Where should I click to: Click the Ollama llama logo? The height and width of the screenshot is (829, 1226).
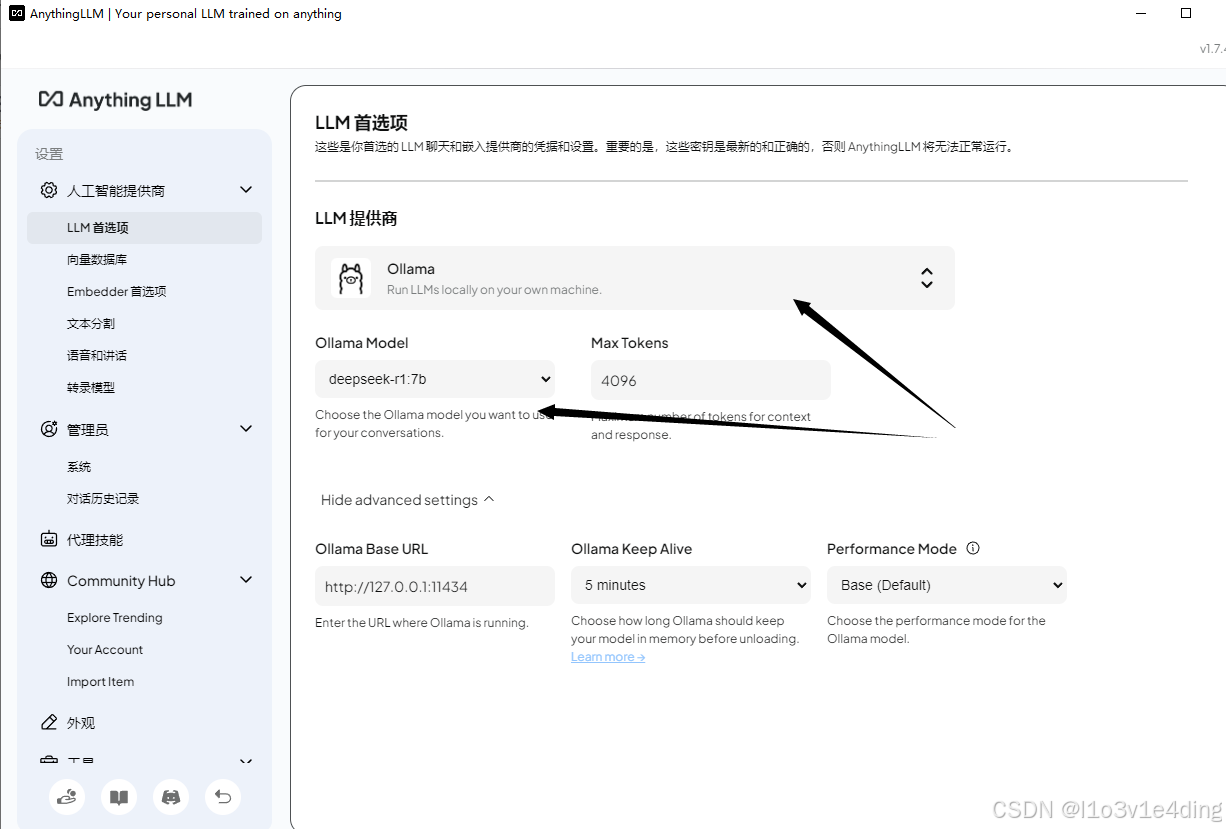(351, 278)
